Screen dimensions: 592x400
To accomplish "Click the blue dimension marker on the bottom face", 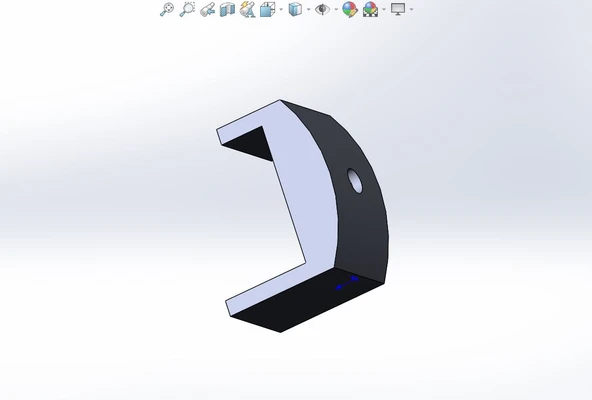I will point(347,283).
